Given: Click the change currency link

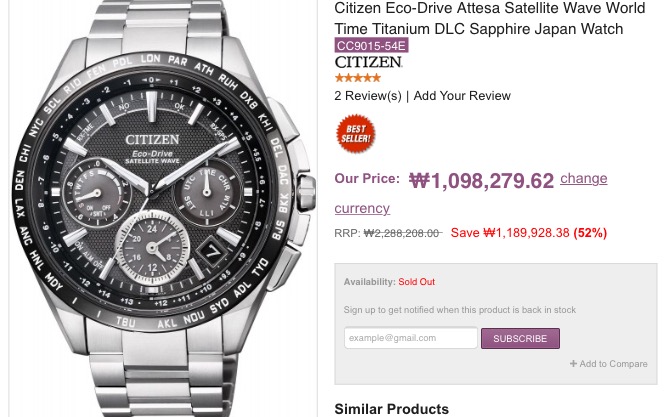Looking at the screenshot, I should pos(583,179).
